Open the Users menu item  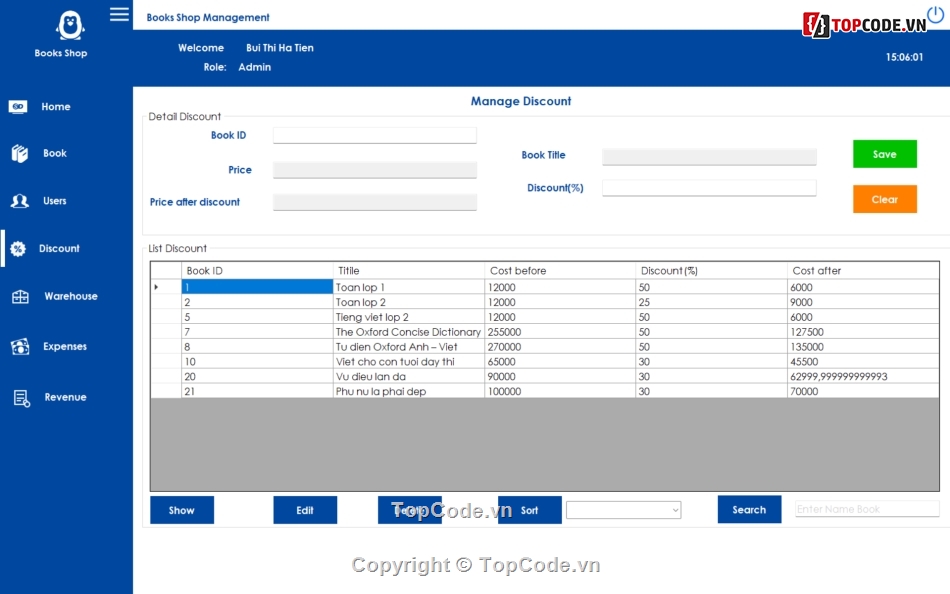pos(55,201)
